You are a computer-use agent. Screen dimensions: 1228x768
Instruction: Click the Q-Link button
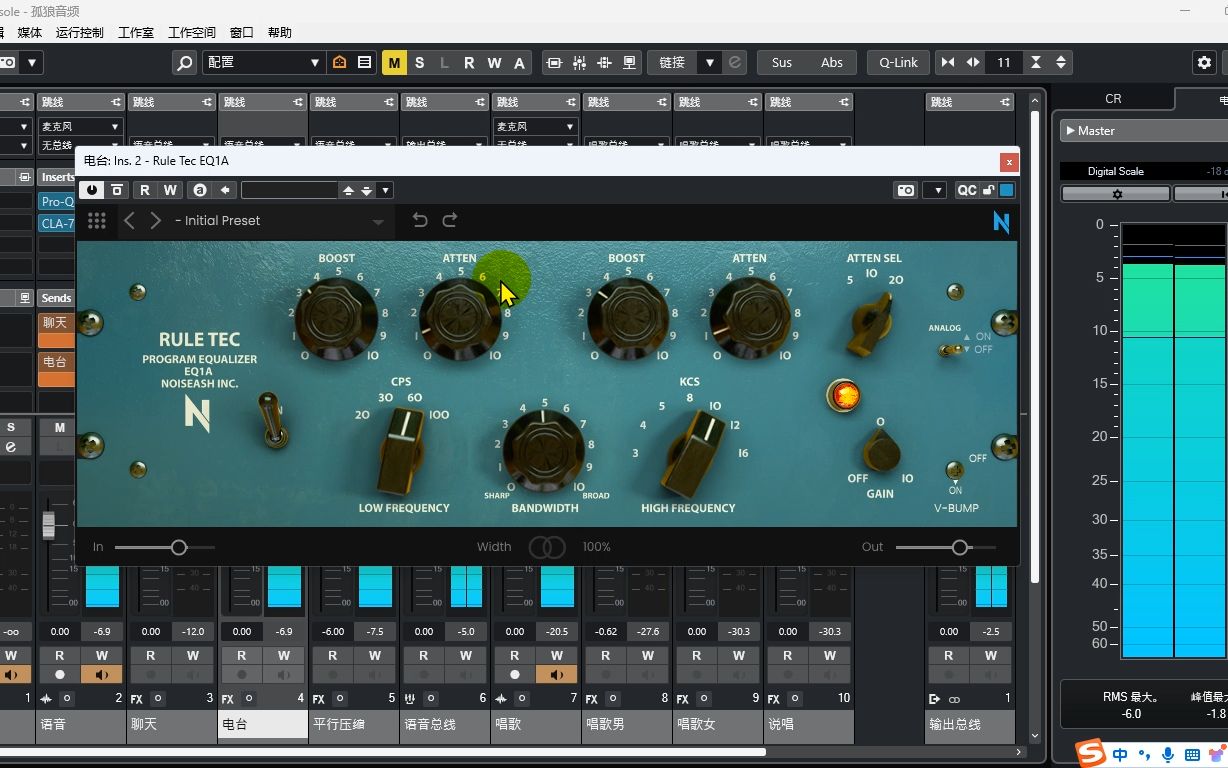click(x=898, y=62)
